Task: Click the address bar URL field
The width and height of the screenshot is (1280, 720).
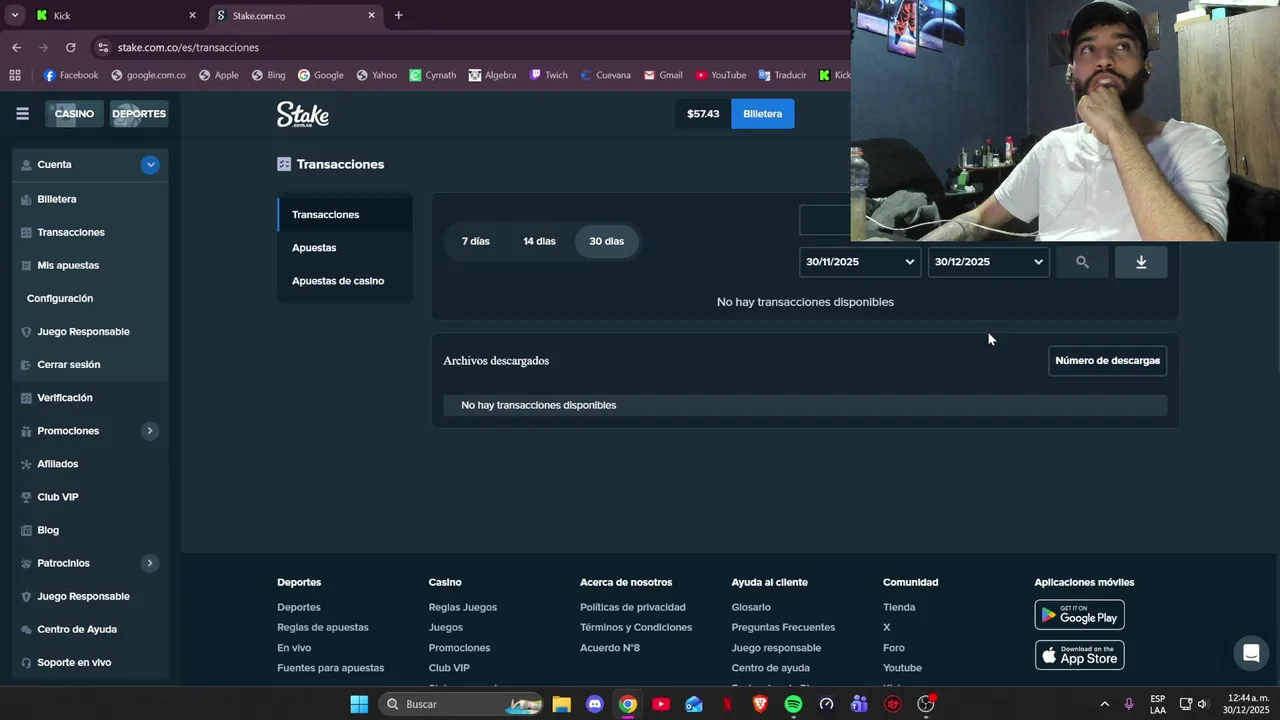Action: pos(470,47)
